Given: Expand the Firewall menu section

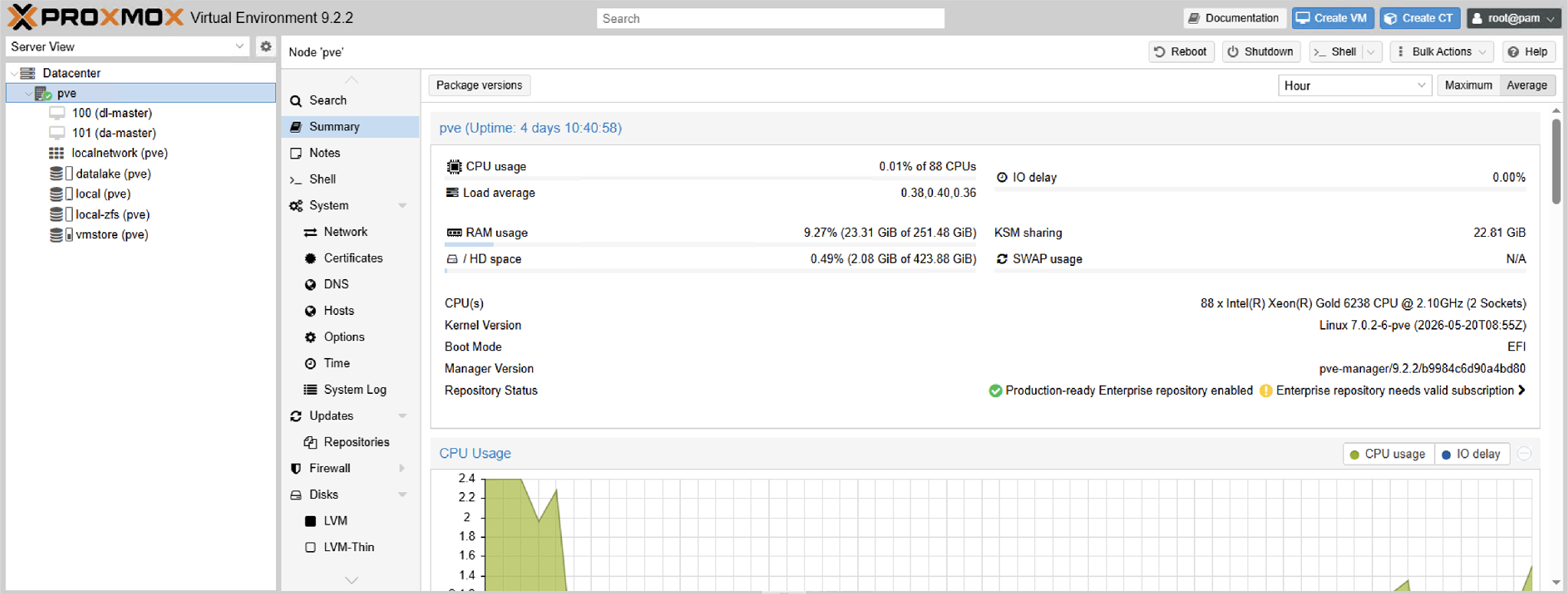Looking at the screenshot, I should pos(403,468).
